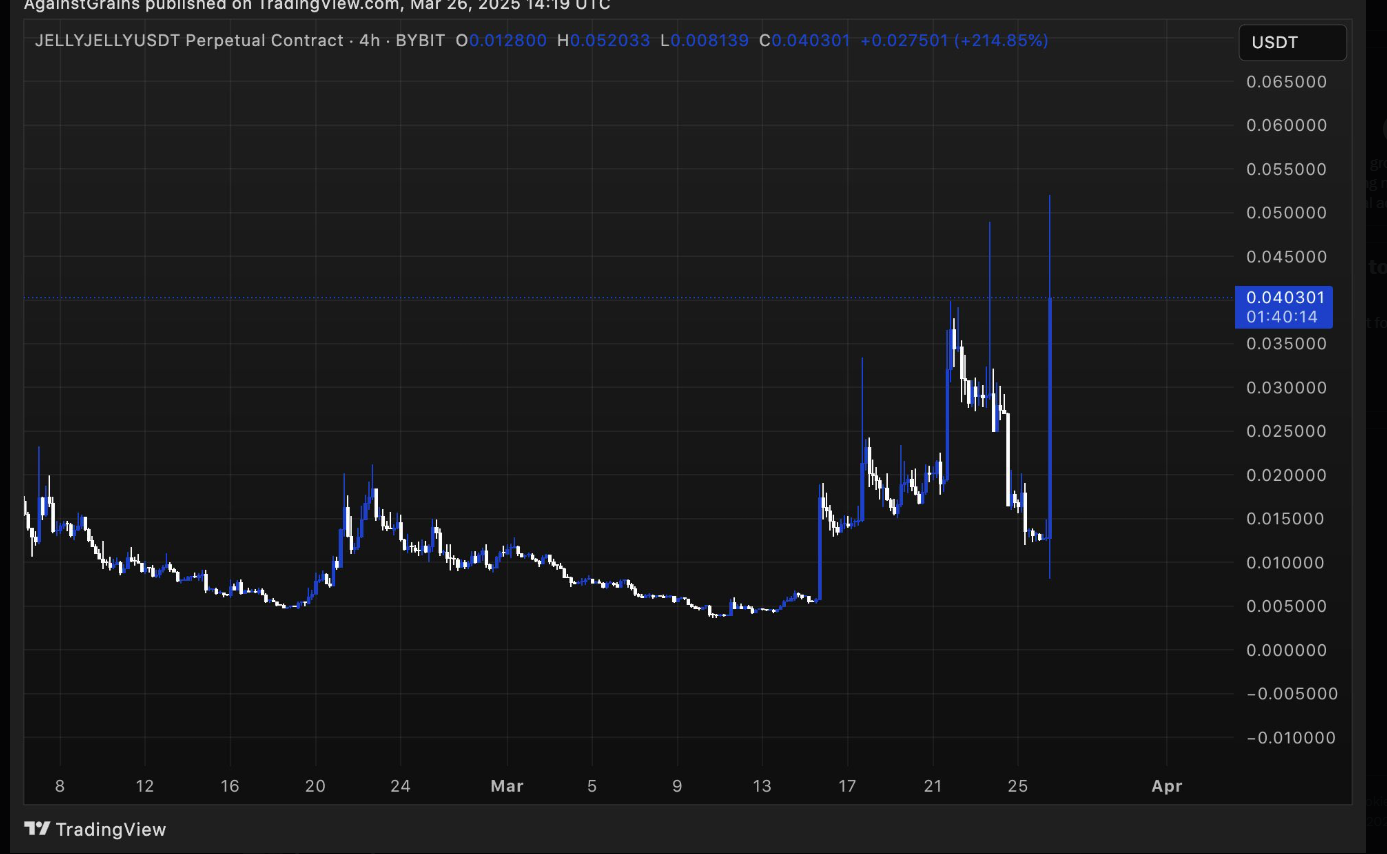Screen dimensions: 1387x854
Task: Click the high value 0.052033
Action: [610, 41]
